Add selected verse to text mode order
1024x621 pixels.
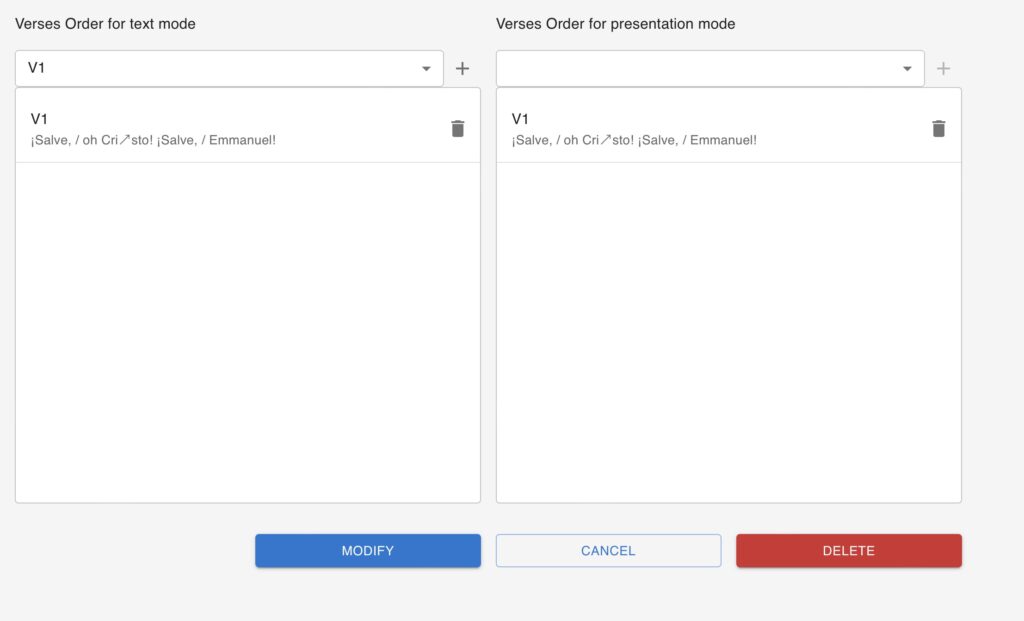coord(462,69)
